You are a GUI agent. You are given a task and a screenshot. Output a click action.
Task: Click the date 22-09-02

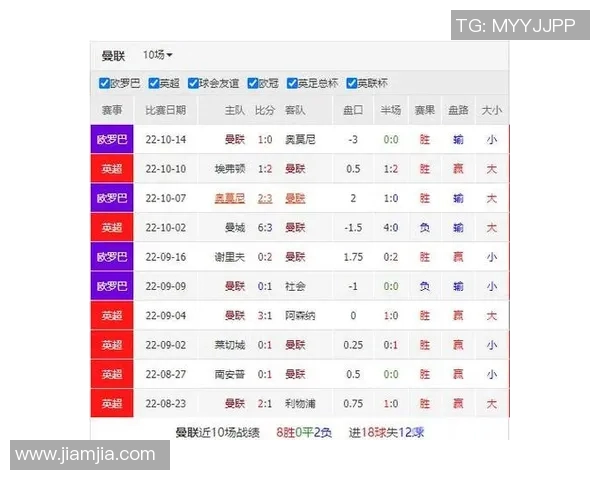coord(166,345)
